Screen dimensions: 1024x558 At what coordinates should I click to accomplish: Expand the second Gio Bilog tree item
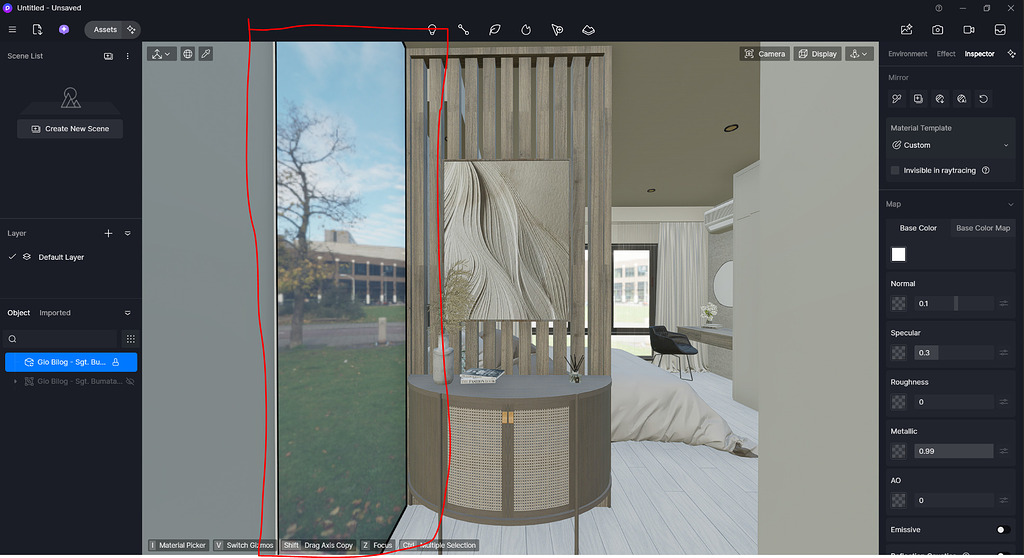(15, 382)
